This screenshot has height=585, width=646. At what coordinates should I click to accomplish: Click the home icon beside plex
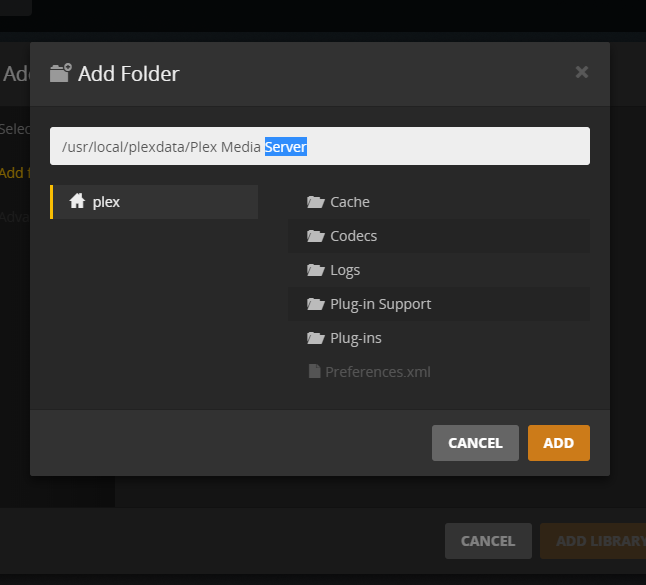click(77, 201)
